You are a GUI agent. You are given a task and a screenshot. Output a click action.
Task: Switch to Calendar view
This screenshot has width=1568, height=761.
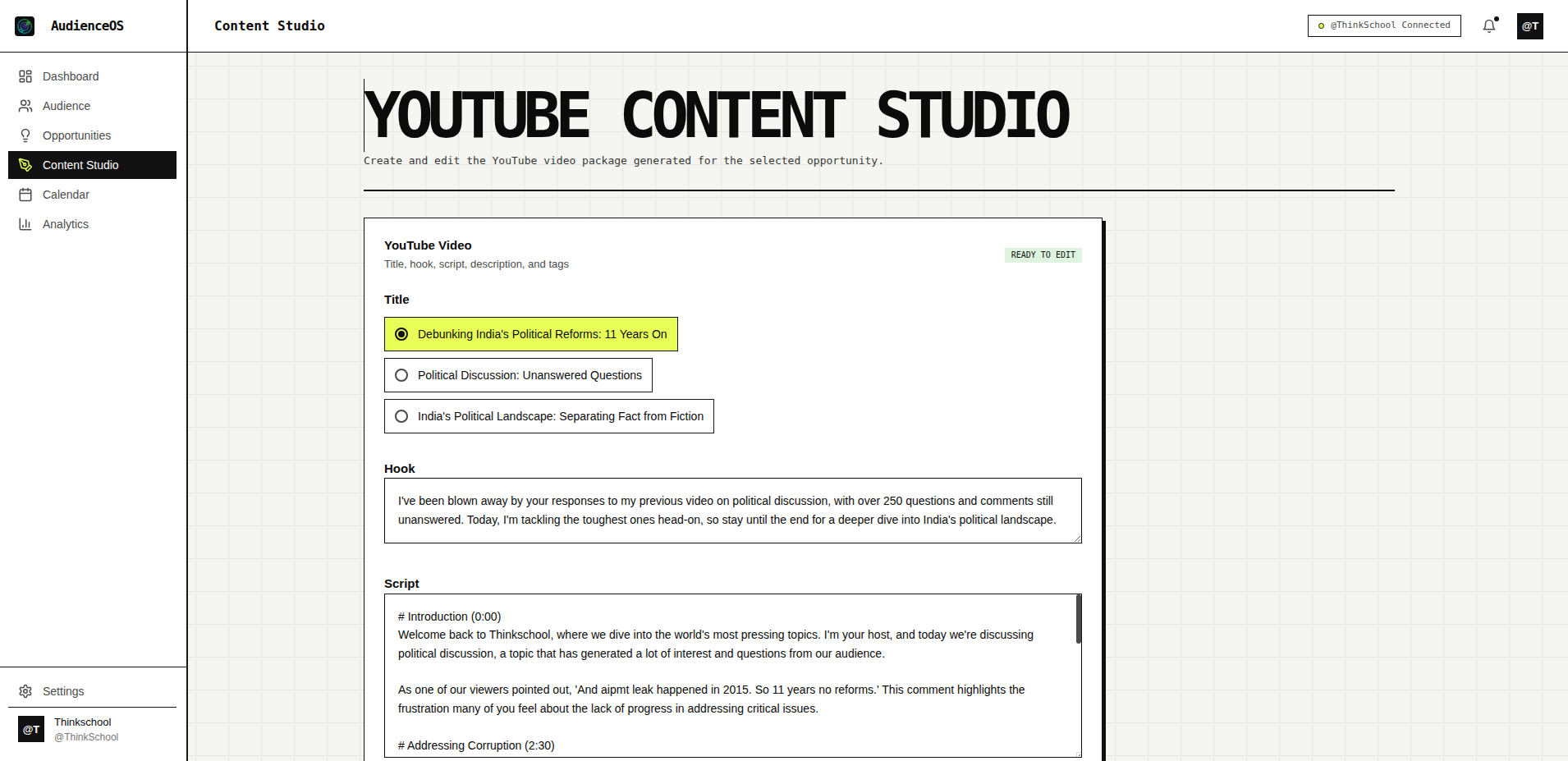point(92,195)
